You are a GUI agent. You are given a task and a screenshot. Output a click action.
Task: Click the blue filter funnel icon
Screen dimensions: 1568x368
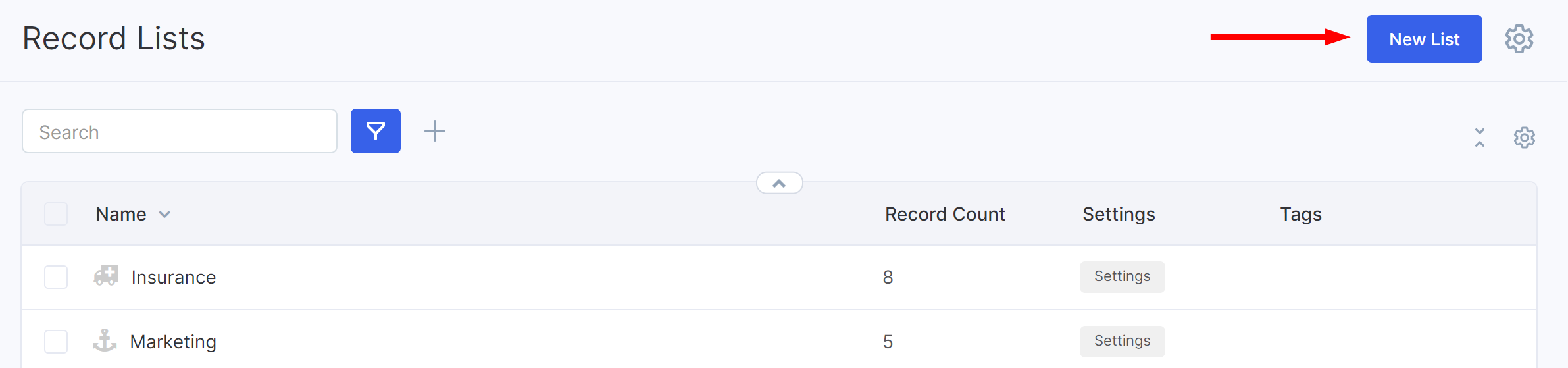click(x=376, y=131)
